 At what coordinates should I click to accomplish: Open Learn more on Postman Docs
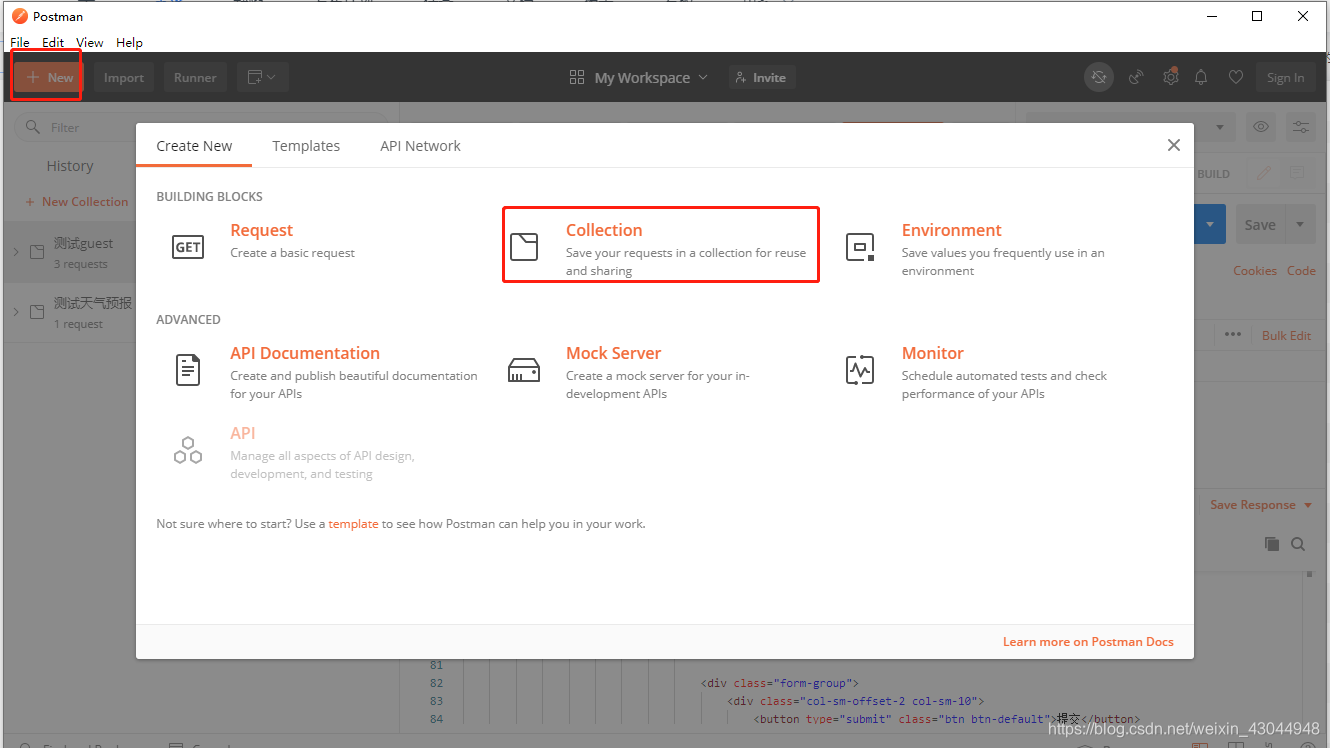(1088, 641)
